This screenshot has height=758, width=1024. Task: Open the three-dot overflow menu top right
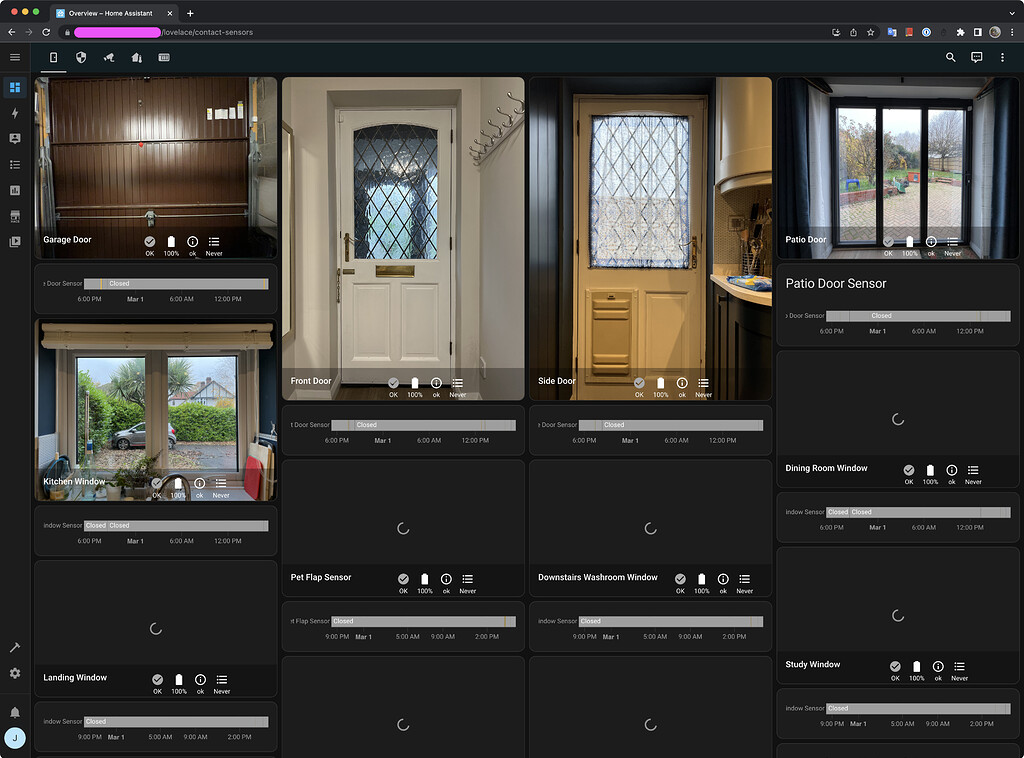point(1003,58)
